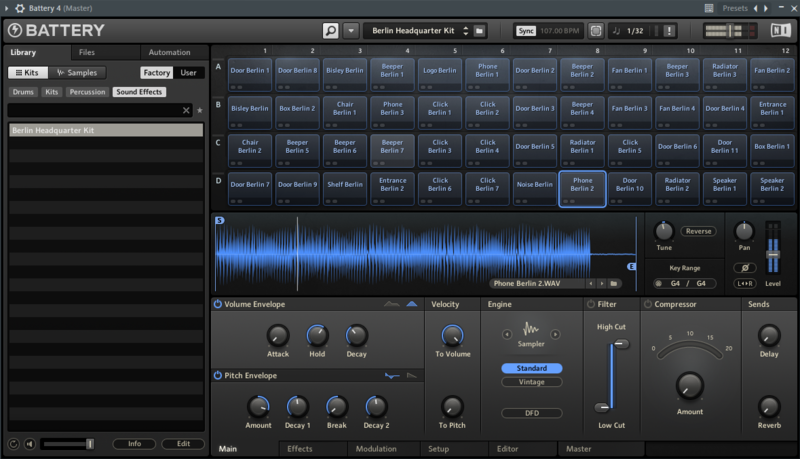Switch to the Files tab
Viewport: 800px width, 459px height.
coord(87,52)
